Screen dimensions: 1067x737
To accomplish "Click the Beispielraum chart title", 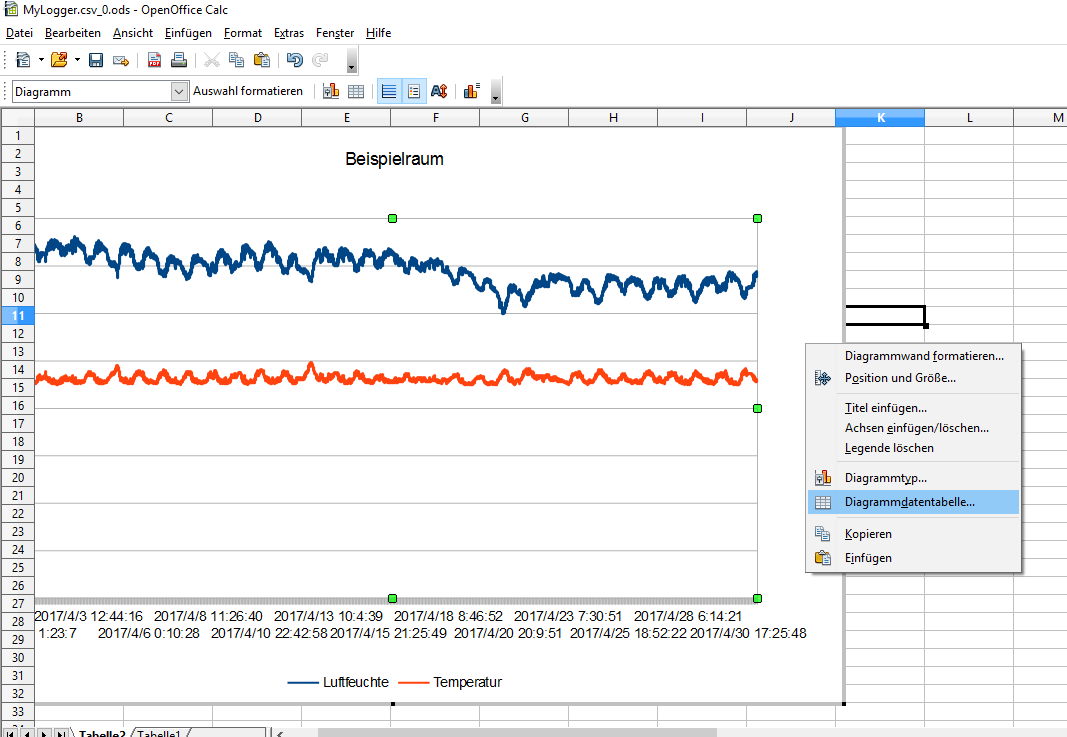I will 394,159.
